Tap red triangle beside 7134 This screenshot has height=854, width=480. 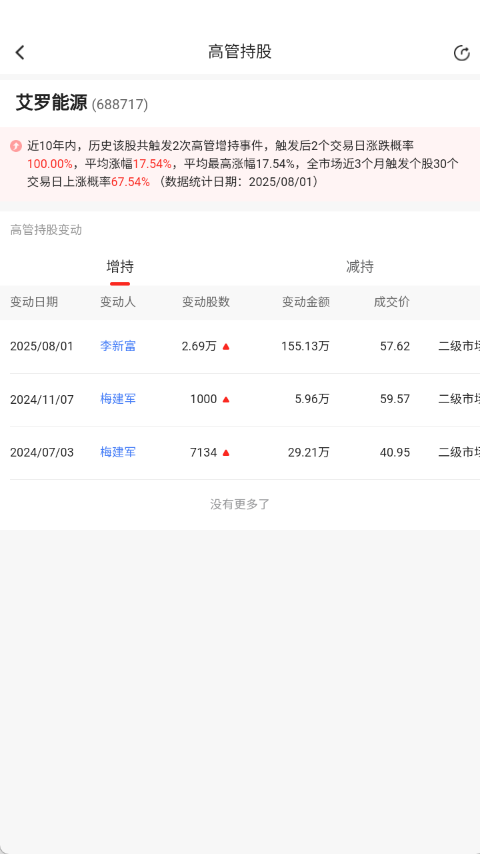coord(226,453)
